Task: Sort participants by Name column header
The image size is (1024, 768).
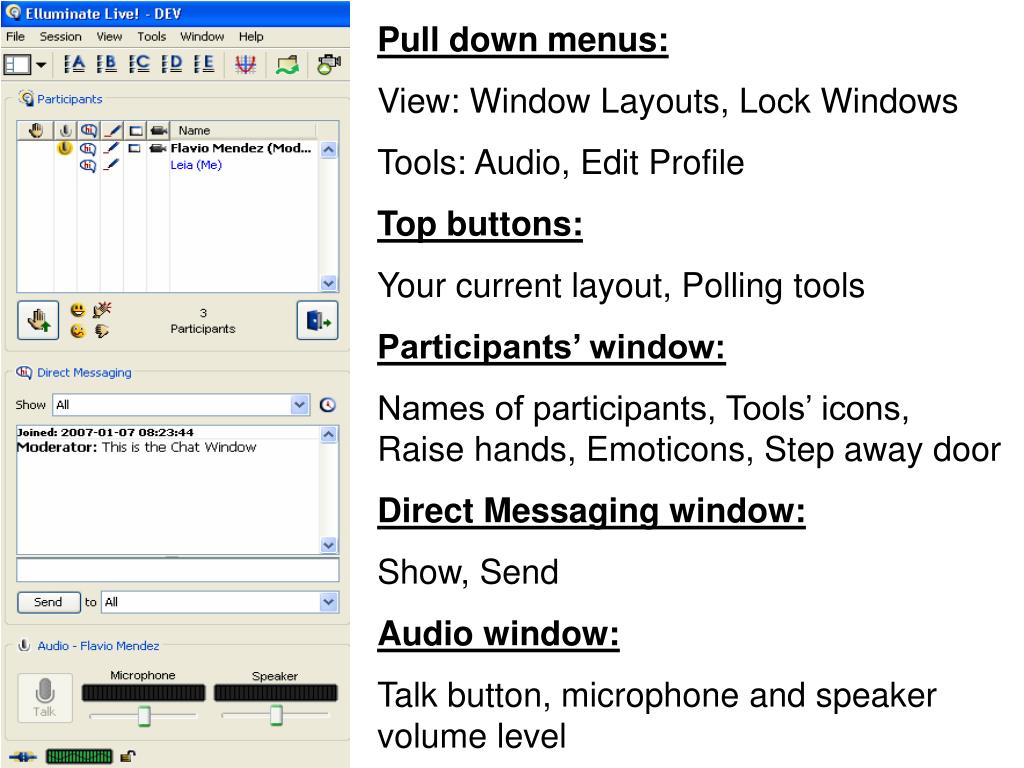Action: pos(243,130)
